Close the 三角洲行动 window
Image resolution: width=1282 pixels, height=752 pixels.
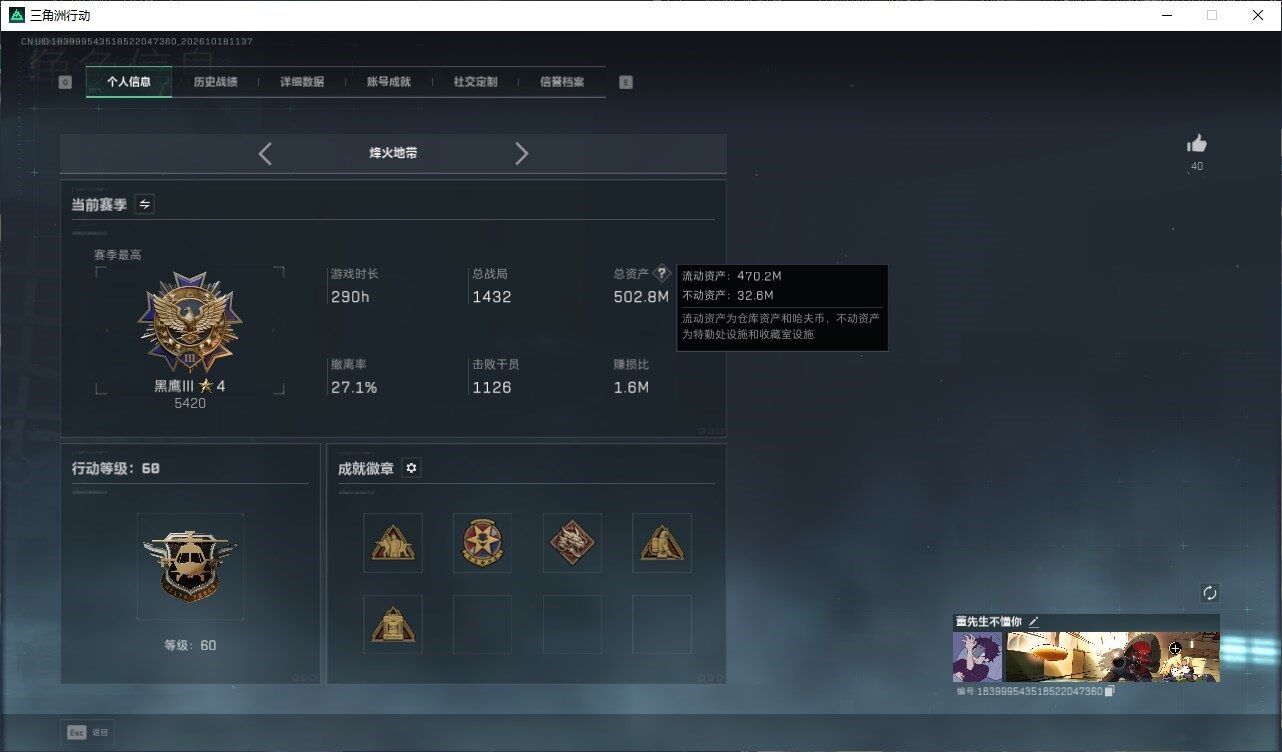tap(1258, 15)
